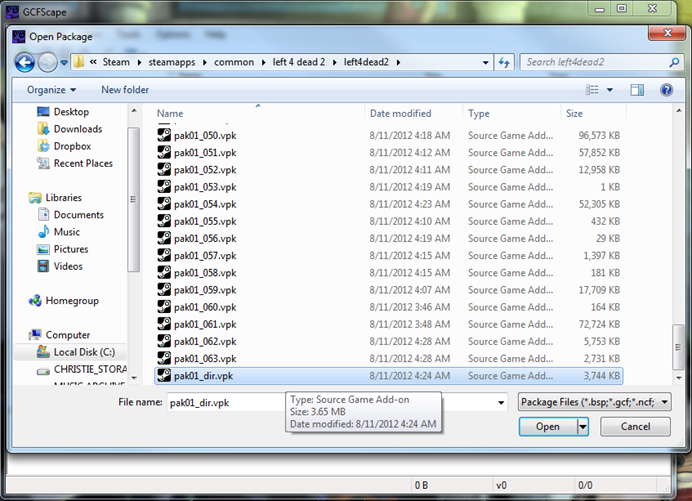Viewport: 692px width, 501px height.
Task: Select file pak01_060.vpk icon
Action: click(x=164, y=307)
